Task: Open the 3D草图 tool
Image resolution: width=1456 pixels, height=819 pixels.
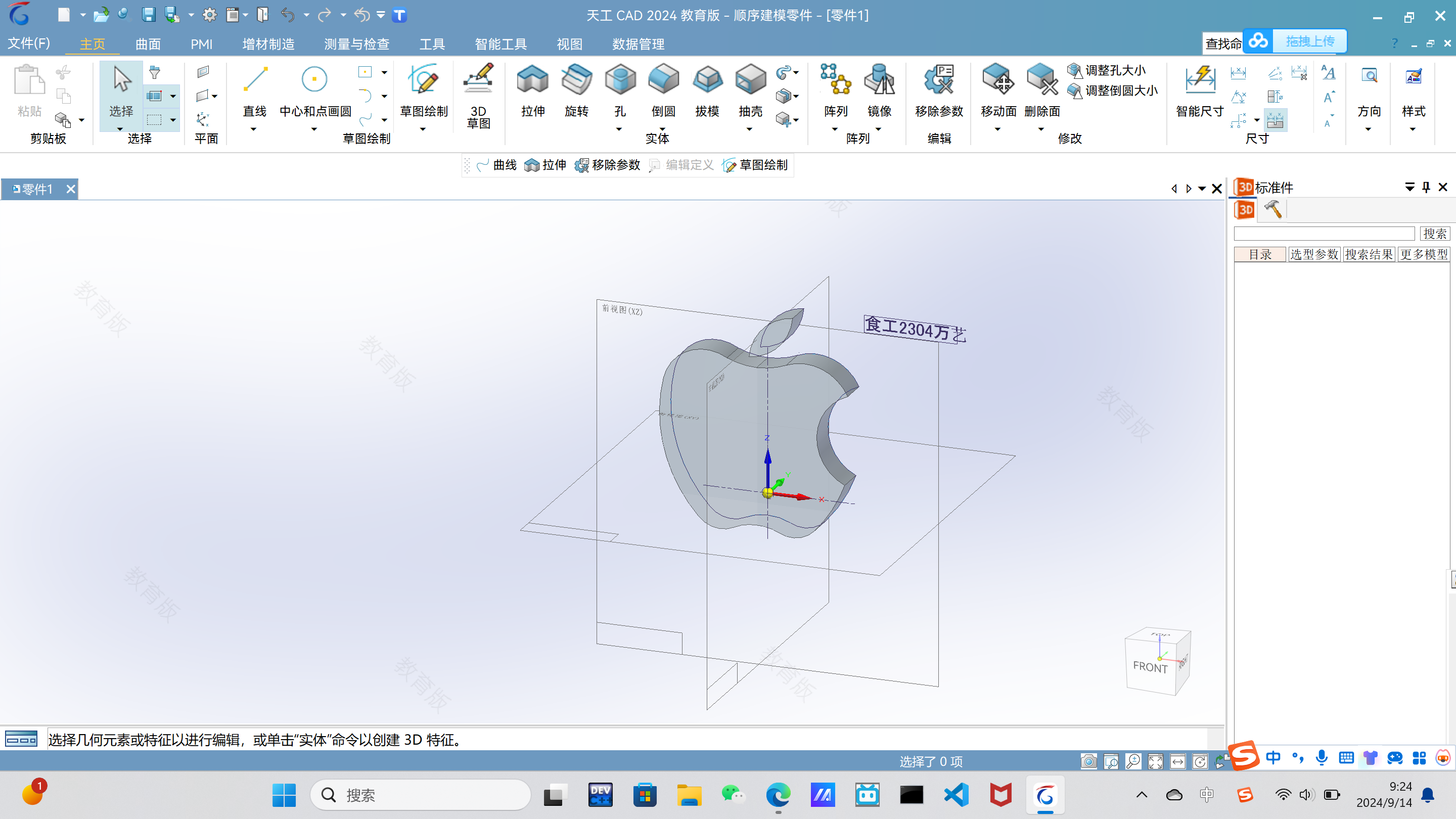Action: click(x=478, y=95)
